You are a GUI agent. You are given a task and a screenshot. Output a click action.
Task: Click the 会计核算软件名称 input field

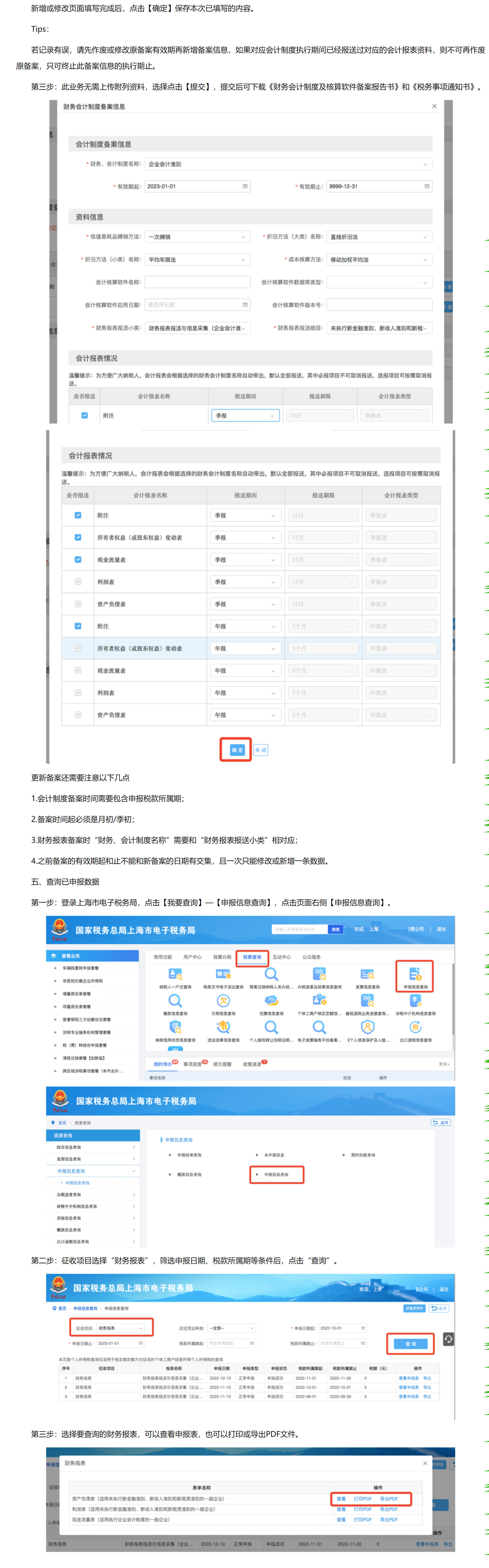[197, 282]
